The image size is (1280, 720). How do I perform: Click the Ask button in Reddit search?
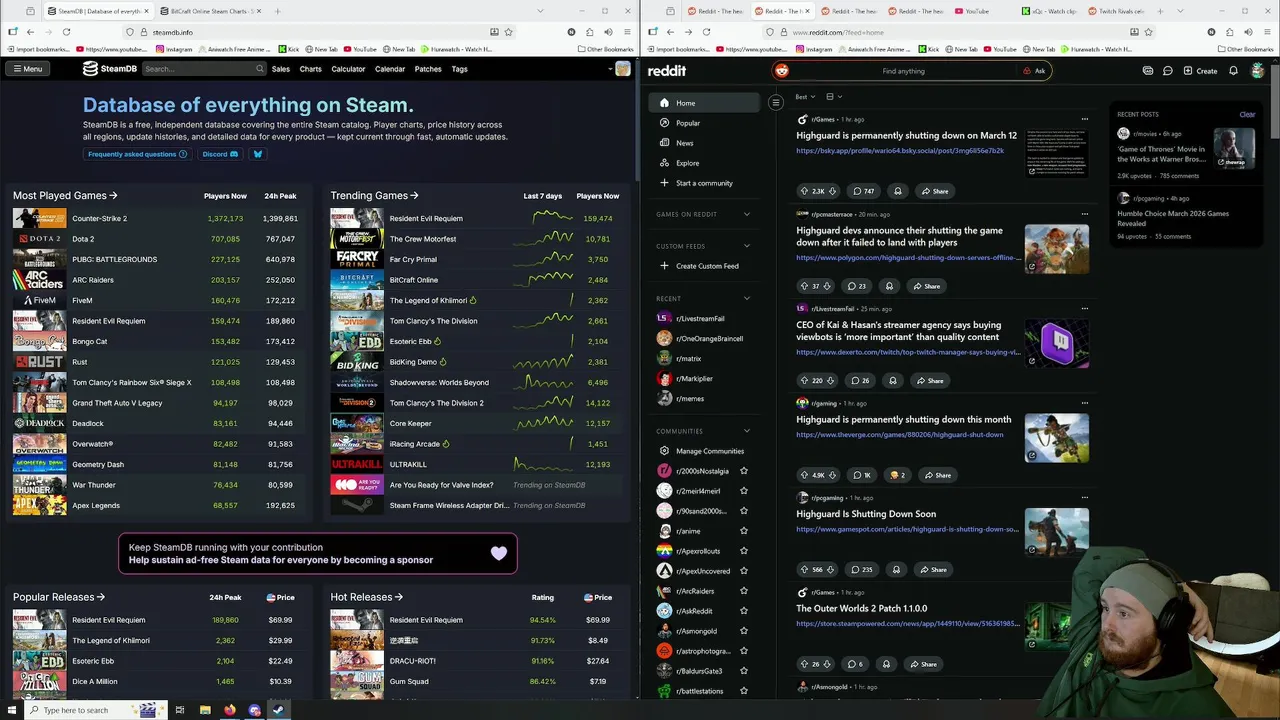pos(1034,71)
